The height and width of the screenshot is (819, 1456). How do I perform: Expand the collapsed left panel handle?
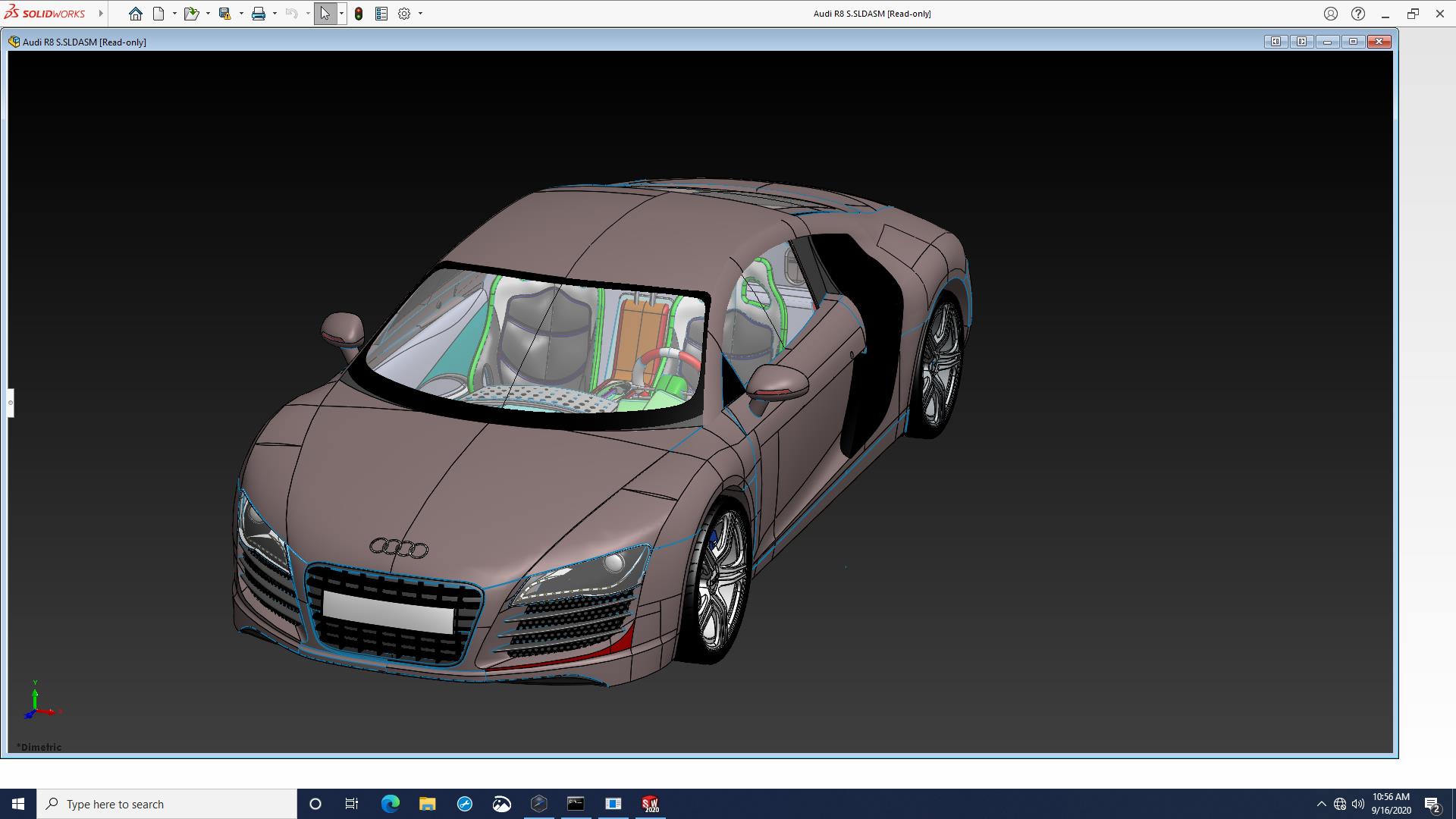(x=11, y=403)
